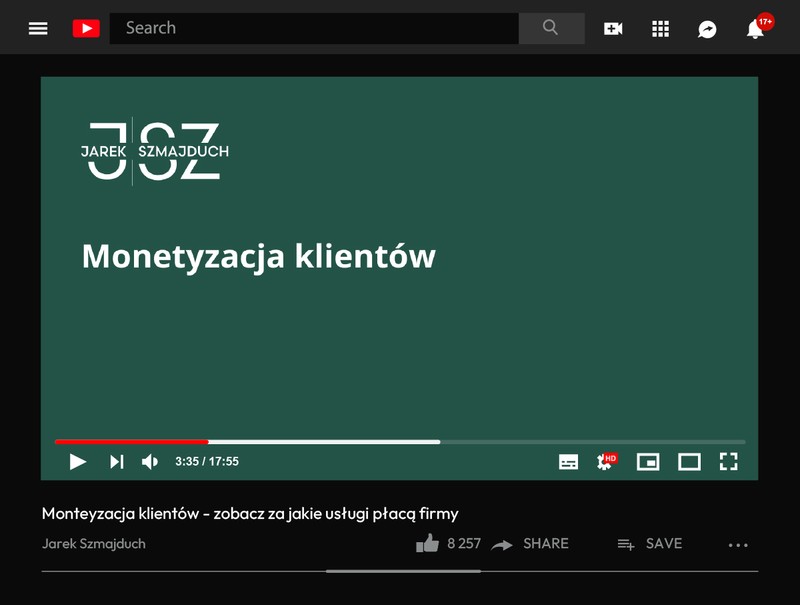800x605 pixels.
Task: Open the YouTube apps grid
Action: pyautogui.click(x=660, y=29)
